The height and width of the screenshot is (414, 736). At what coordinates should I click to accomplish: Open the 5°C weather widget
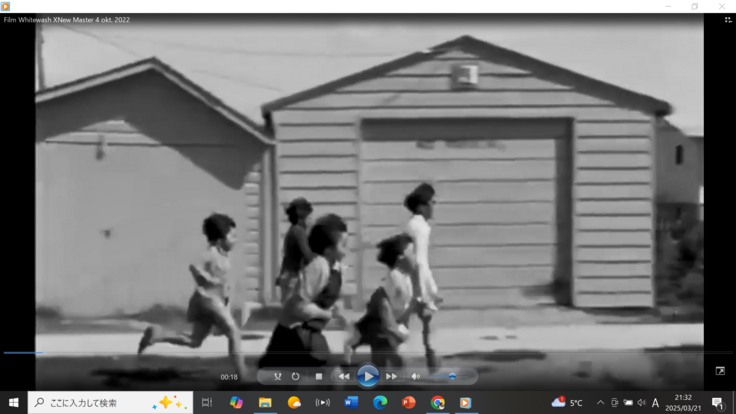click(x=567, y=402)
